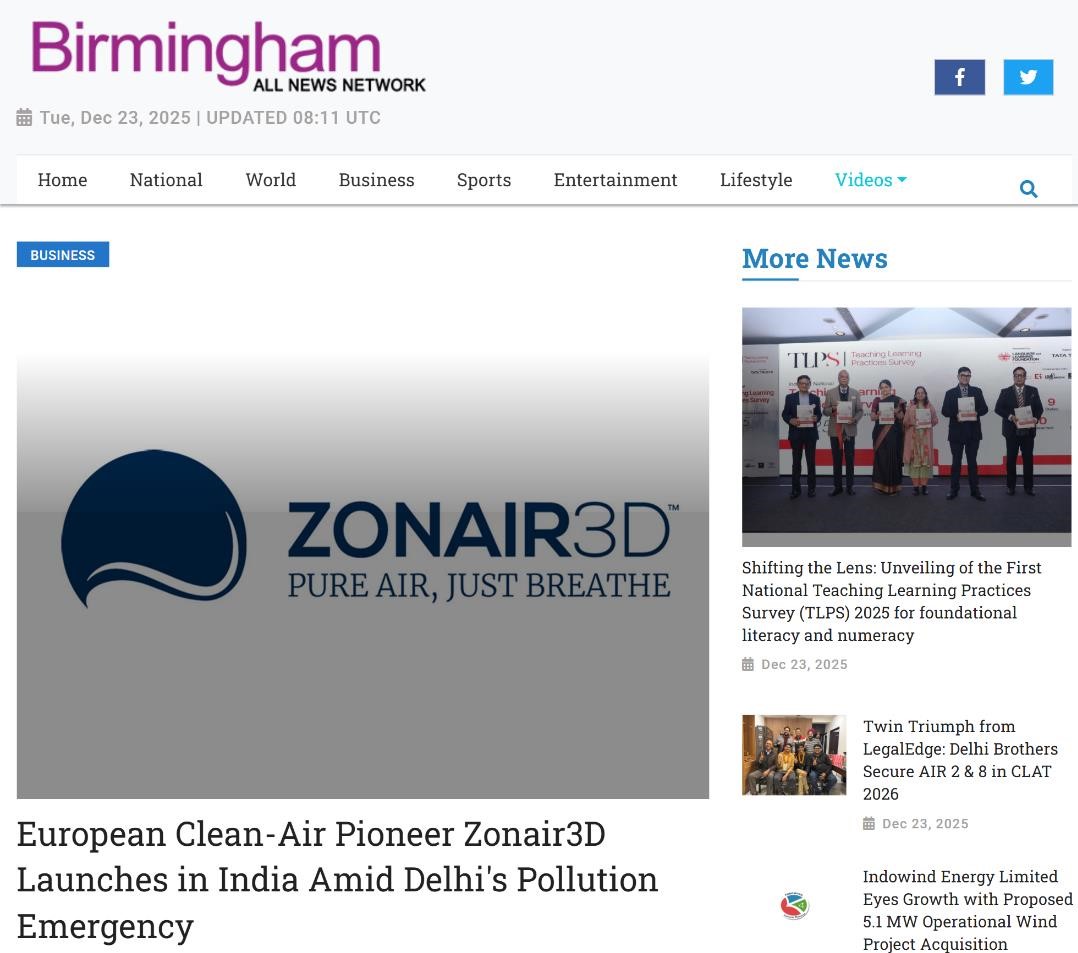1078x953 pixels.
Task: Open the Facebook page icon
Action: pos(959,77)
